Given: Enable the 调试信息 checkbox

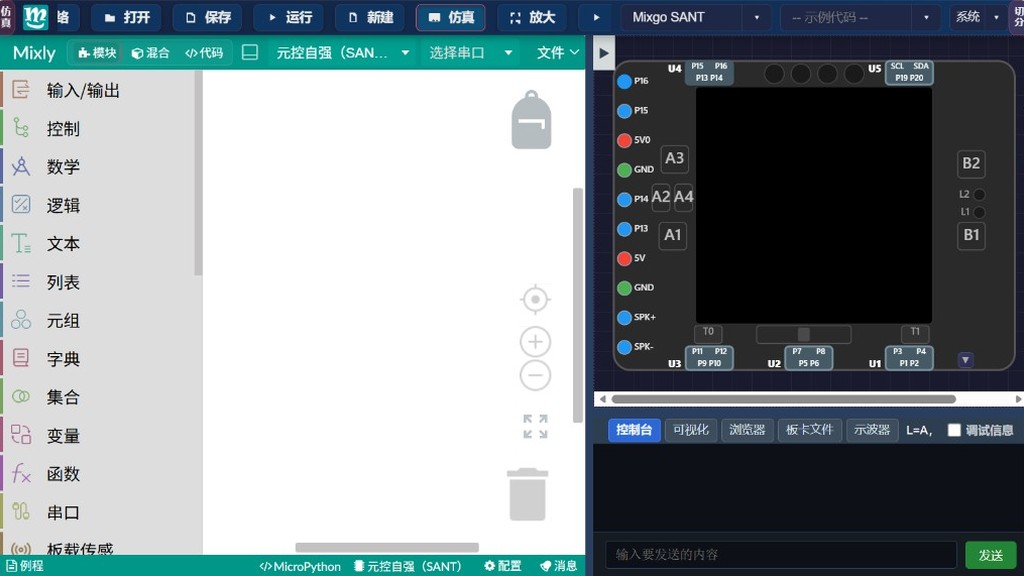Looking at the screenshot, I should click(954, 430).
